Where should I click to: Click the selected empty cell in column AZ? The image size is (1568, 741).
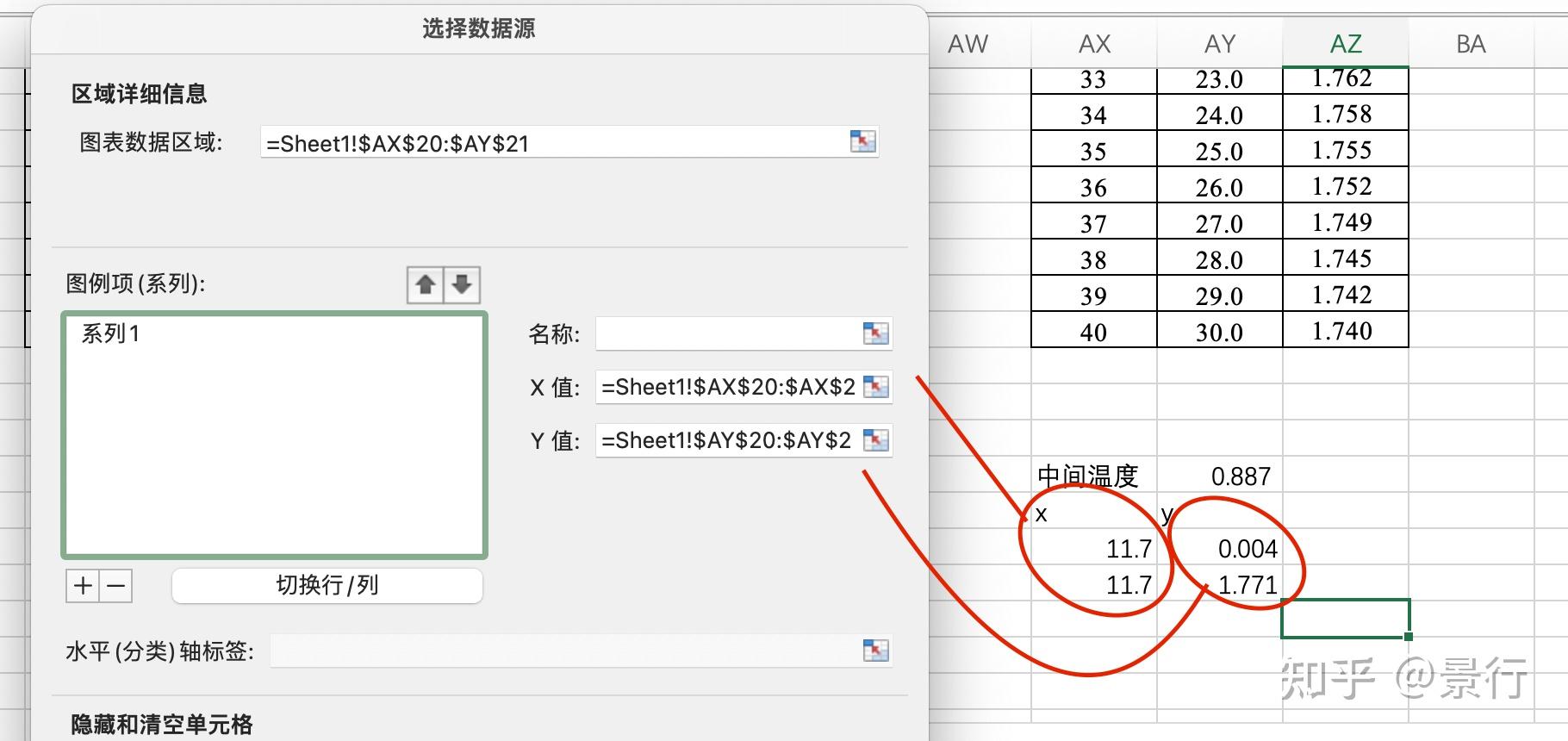pos(1346,619)
